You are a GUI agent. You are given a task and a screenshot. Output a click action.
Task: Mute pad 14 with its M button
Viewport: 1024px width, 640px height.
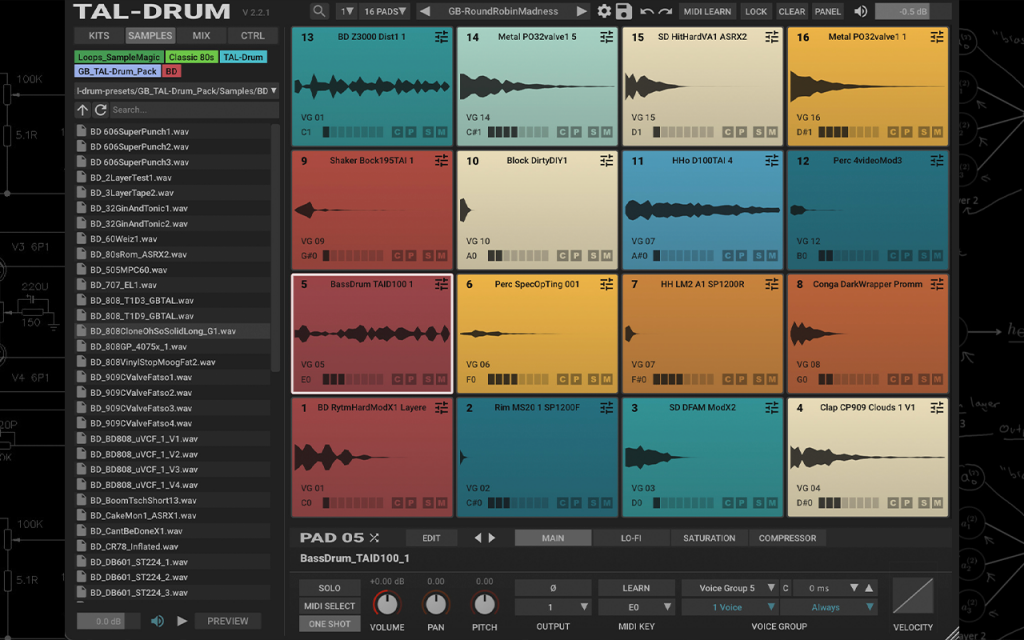click(x=607, y=132)
